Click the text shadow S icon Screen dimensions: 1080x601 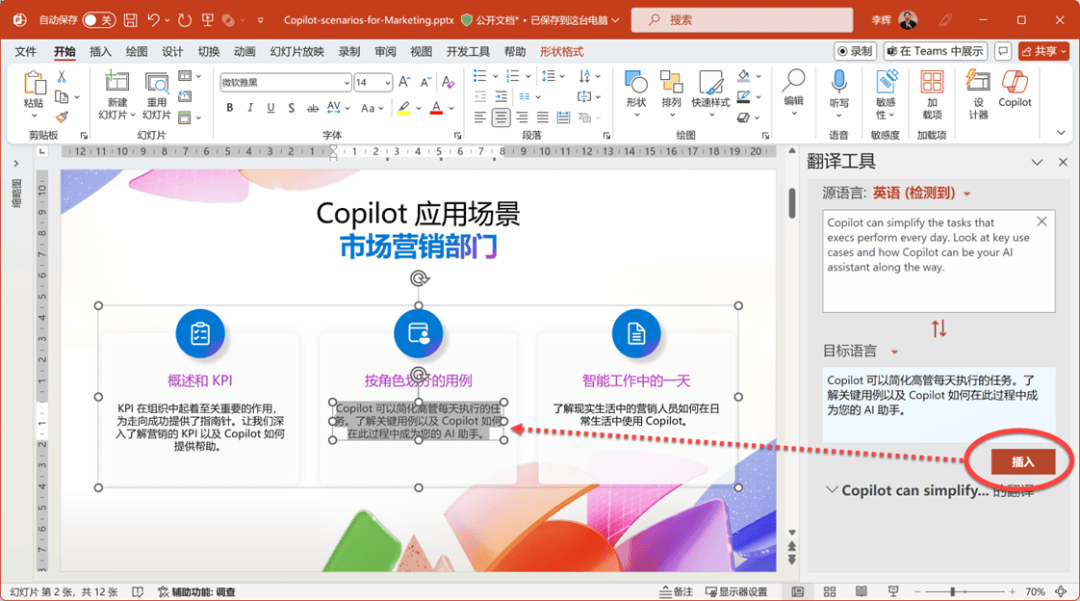(291, 107)
